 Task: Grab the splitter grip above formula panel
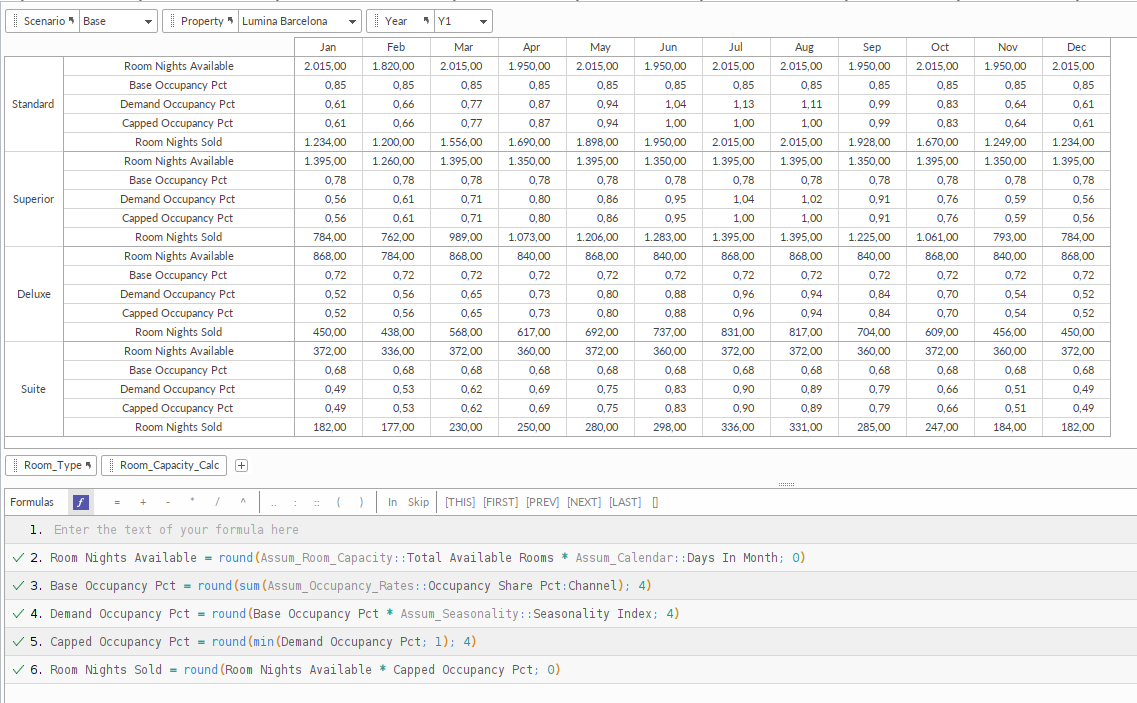(x=786, y=484)
